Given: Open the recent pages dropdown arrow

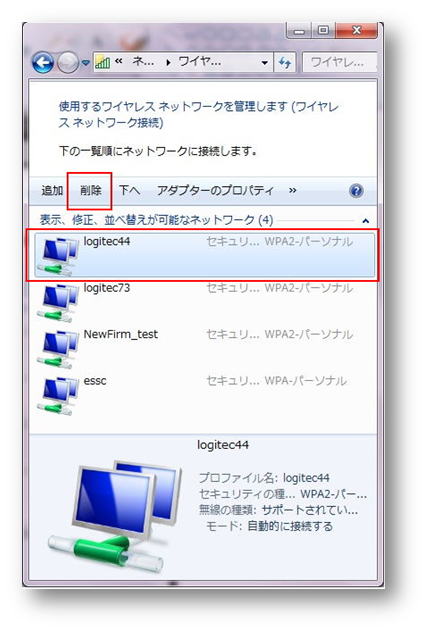Looking at the screenshot, I should click(x=85, y=63).
